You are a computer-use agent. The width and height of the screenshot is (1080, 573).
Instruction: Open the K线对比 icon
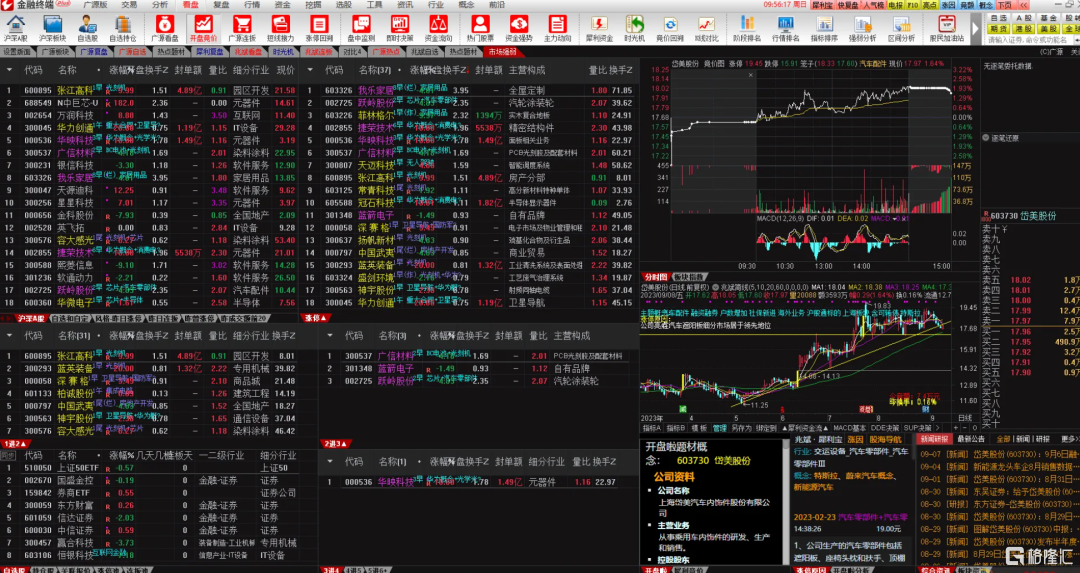[x=706, y=26]
